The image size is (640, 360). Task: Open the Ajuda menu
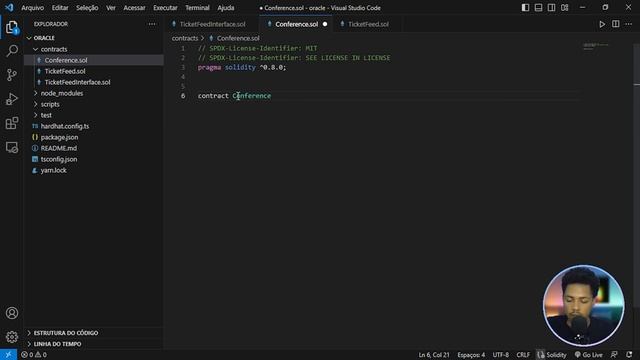226,8
